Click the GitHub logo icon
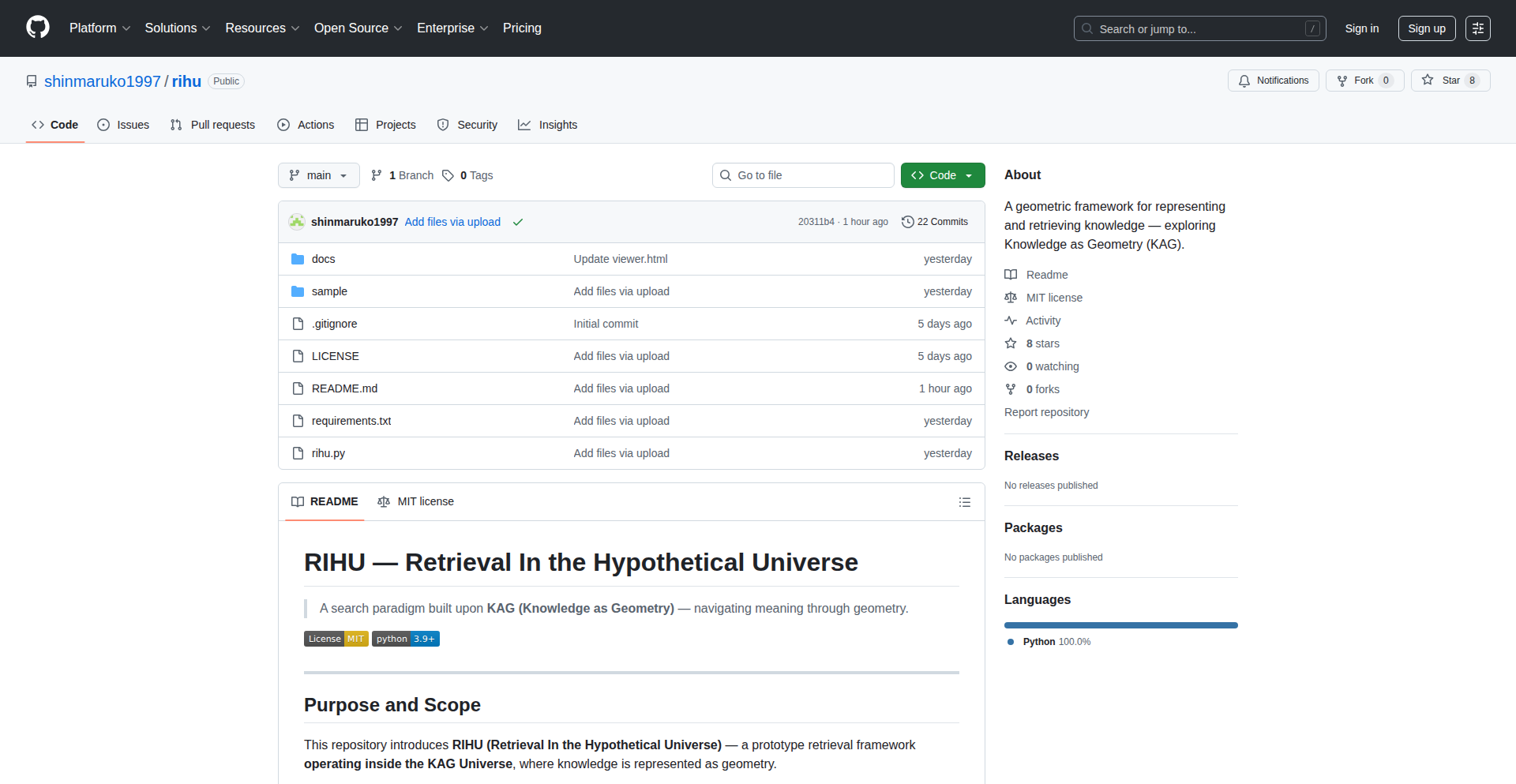The width and height of the screenshot is (1516, 784). 38,28
